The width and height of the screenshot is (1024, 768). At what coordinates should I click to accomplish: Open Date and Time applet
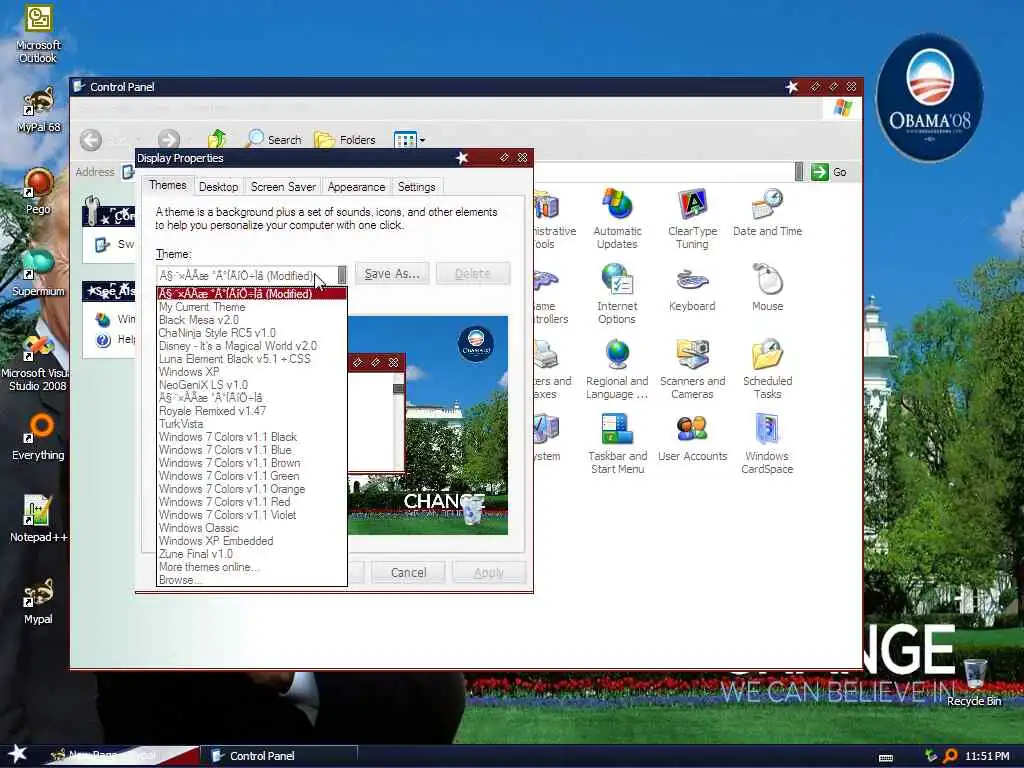[x=767, y=213]
